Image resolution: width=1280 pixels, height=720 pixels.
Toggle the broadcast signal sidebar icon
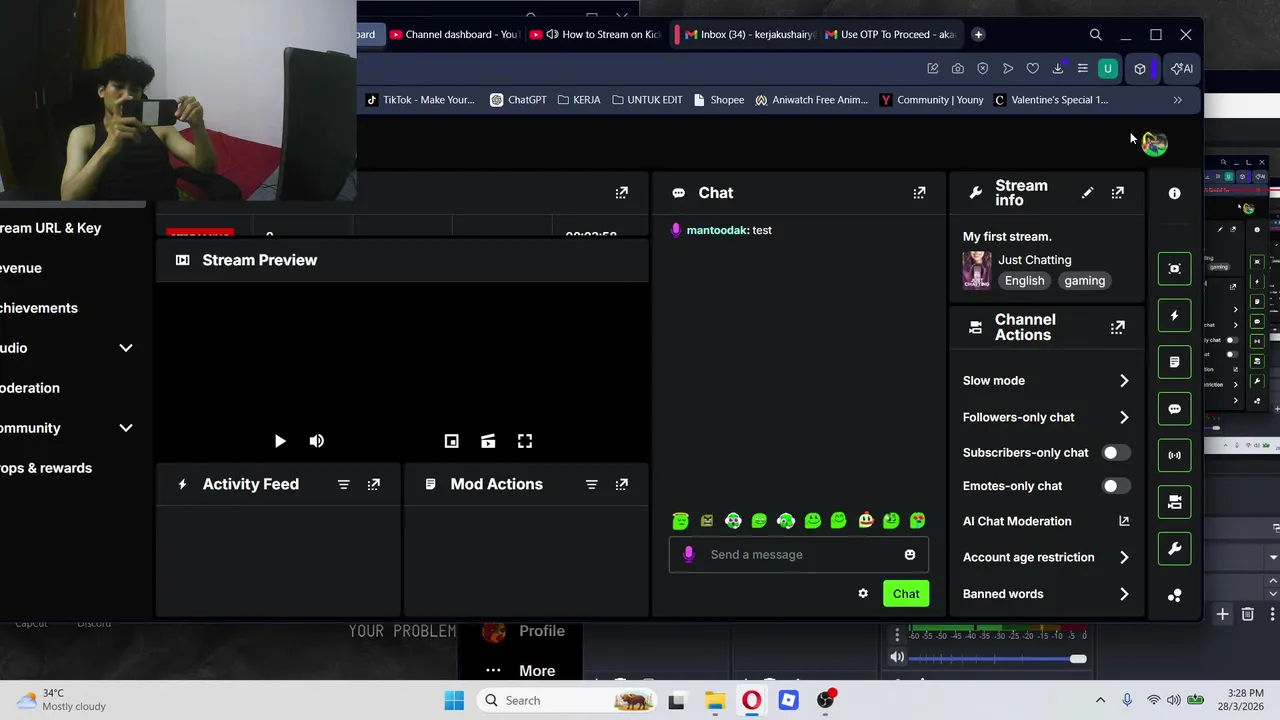pos(1175,455)
